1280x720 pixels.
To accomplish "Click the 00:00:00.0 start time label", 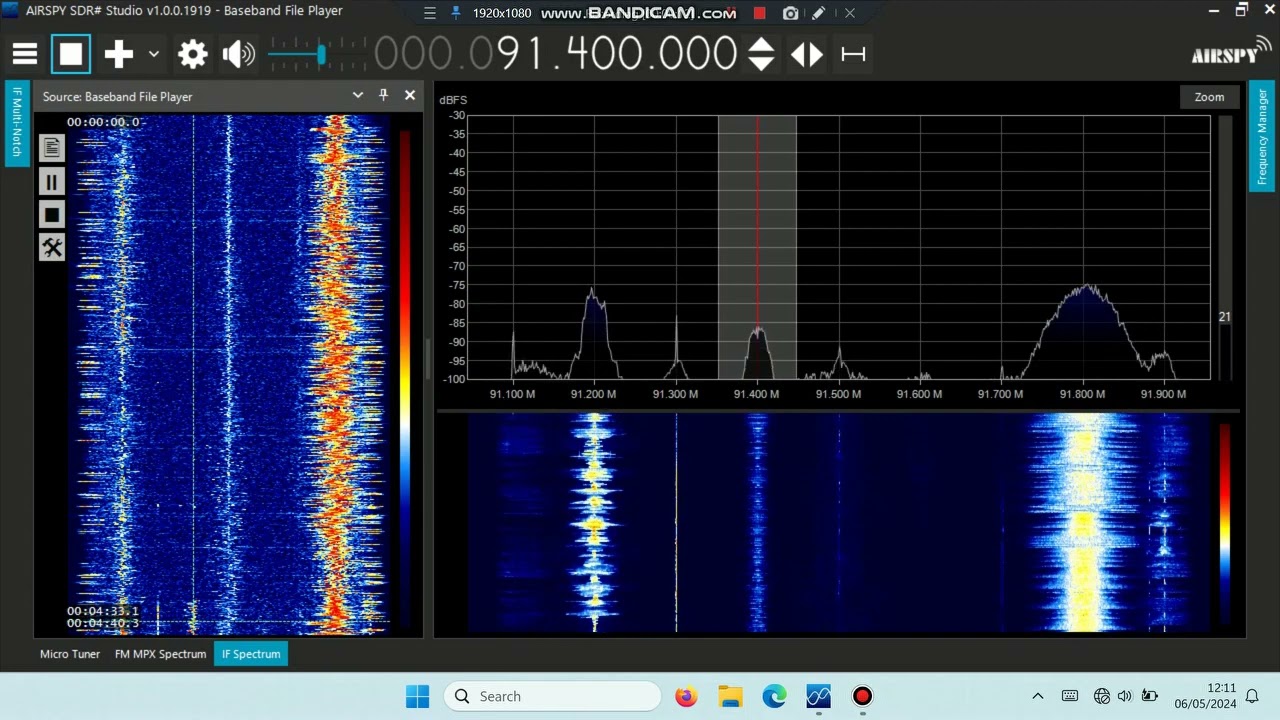I will pyautogui.click(x=103, y=122).
